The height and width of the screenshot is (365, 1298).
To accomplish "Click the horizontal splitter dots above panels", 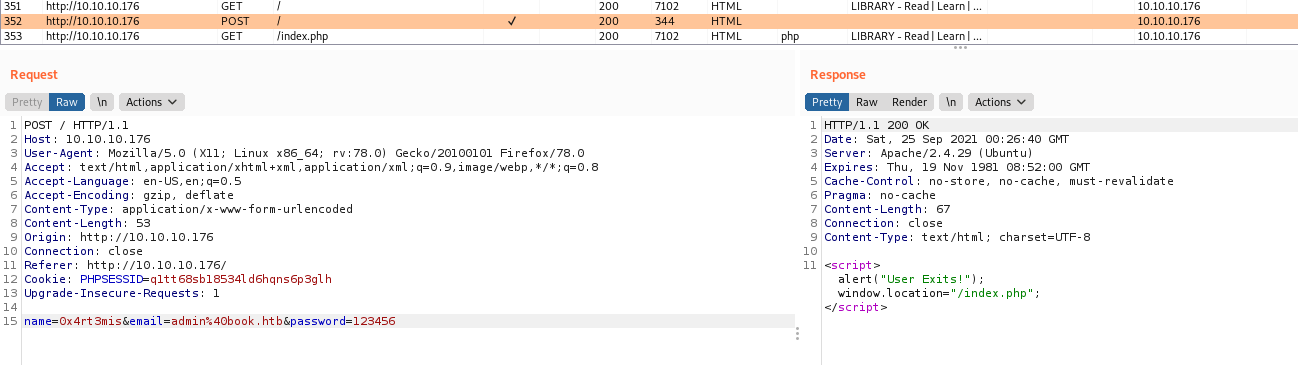I will [960, 47].
